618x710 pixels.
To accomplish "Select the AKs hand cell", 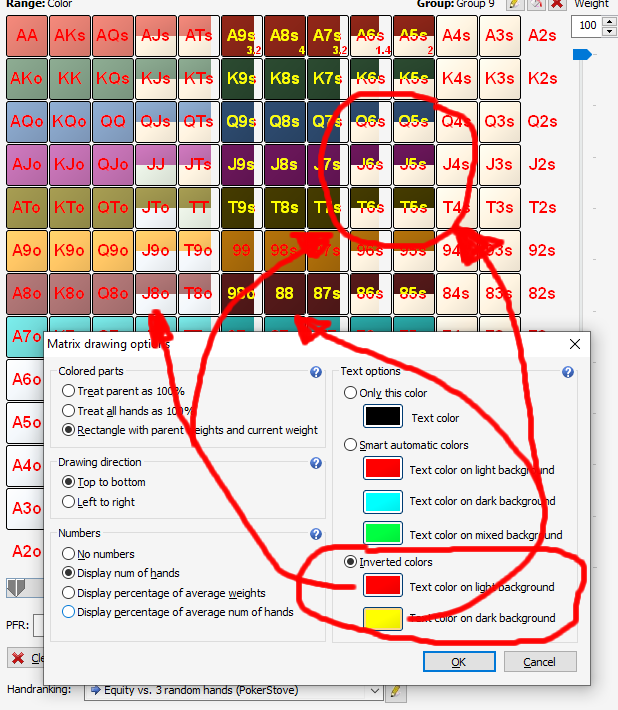I will 70,36.
